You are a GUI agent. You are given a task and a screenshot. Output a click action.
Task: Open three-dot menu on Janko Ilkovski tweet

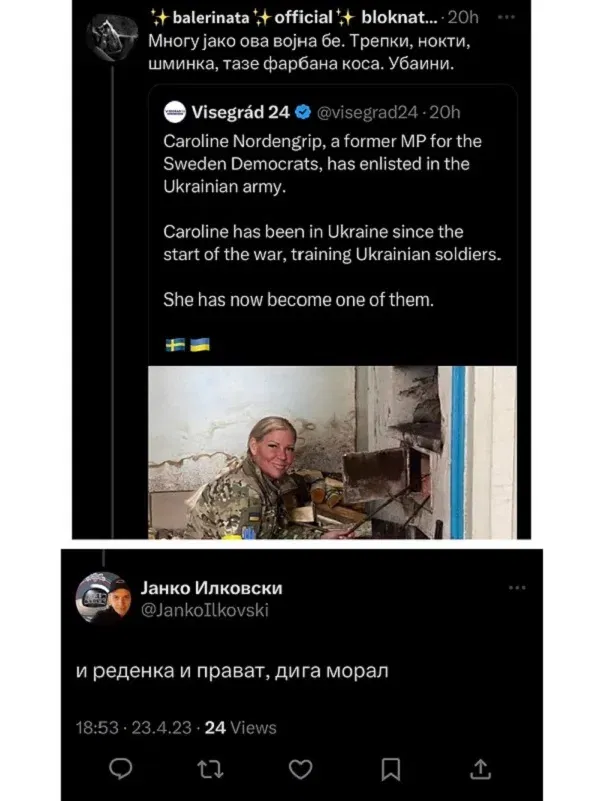(x=517, y=587)
